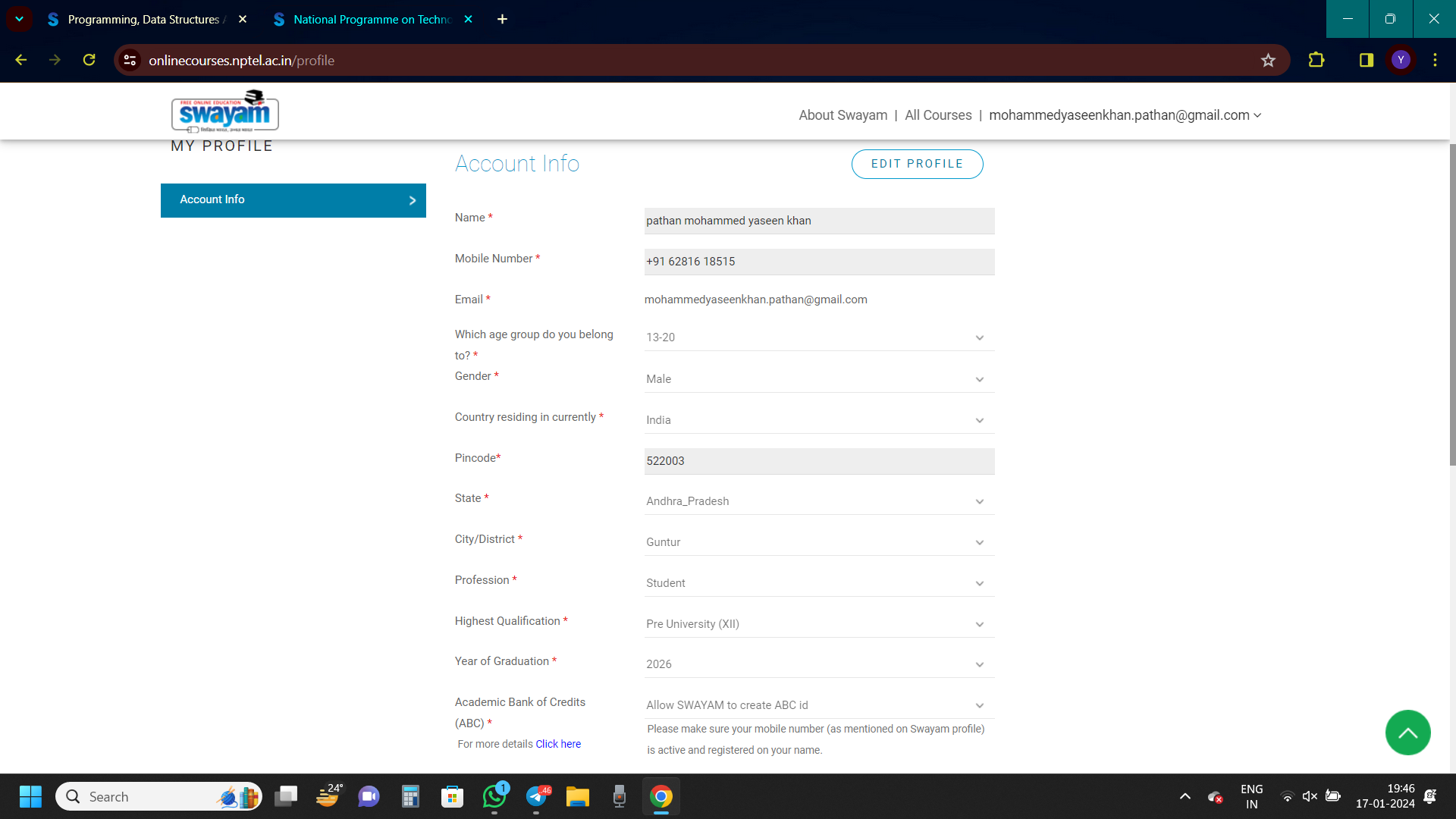
Task: Close the National Programme on Technology tab
Action: click(x=468, y=19)
